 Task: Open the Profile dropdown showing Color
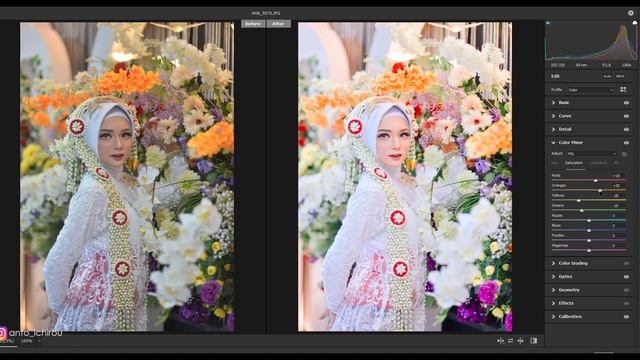click(x=590, y=90)
